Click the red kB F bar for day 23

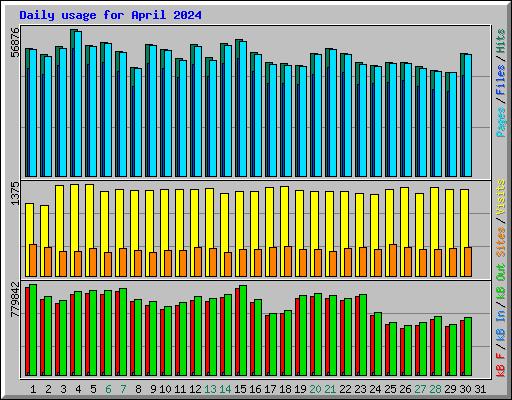point(357,336)
